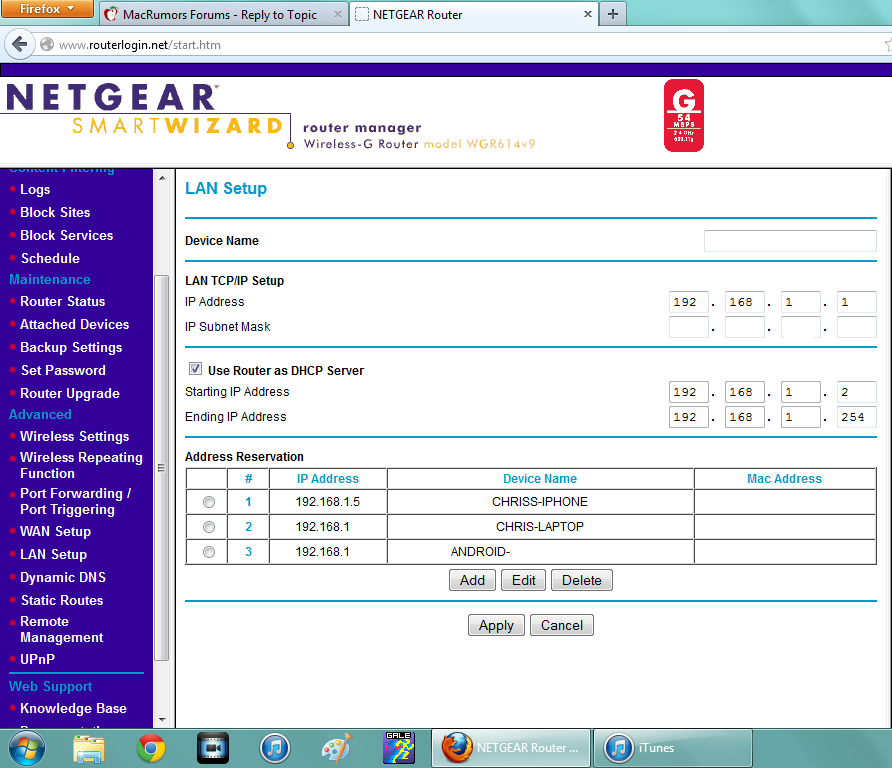This screenshot has width=892, height=768.
Task: Open LAN Setup in the sidebar
Action: pyautogui.click(x=53, y=555)
